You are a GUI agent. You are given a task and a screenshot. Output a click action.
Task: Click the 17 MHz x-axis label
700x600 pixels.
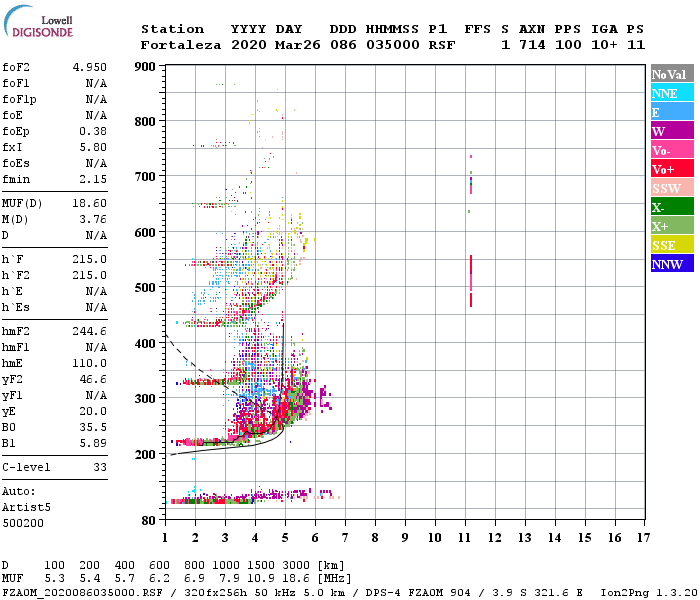pos(644,538)
